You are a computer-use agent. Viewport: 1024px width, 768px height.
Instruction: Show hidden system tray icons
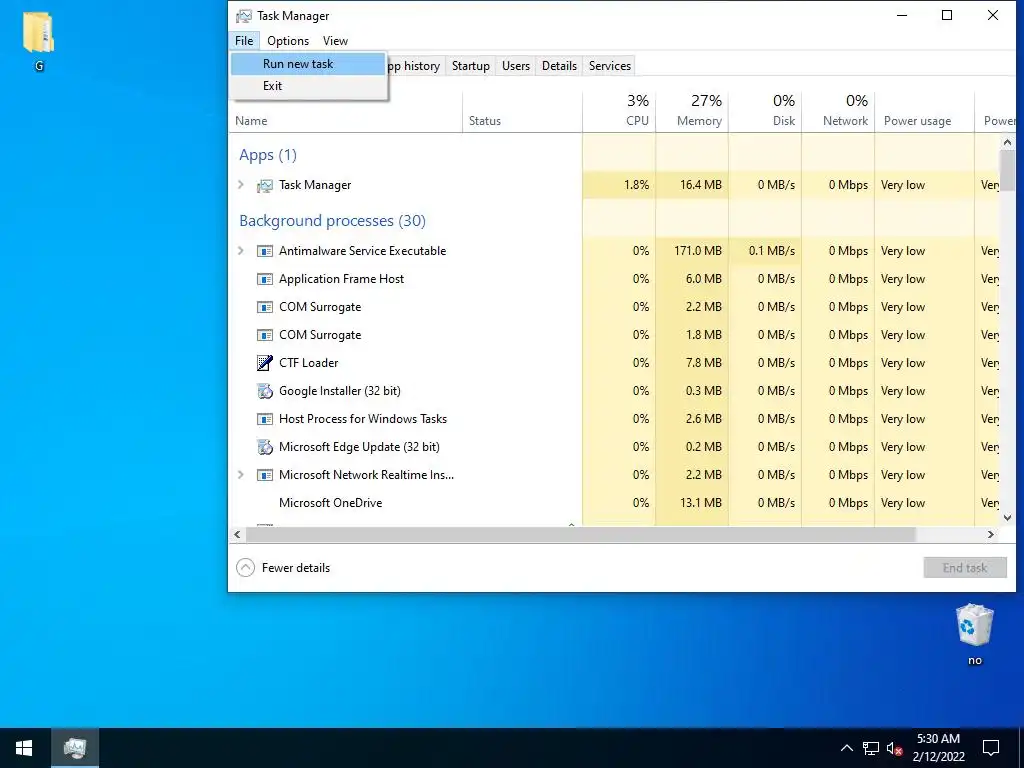tap(846, 748)
